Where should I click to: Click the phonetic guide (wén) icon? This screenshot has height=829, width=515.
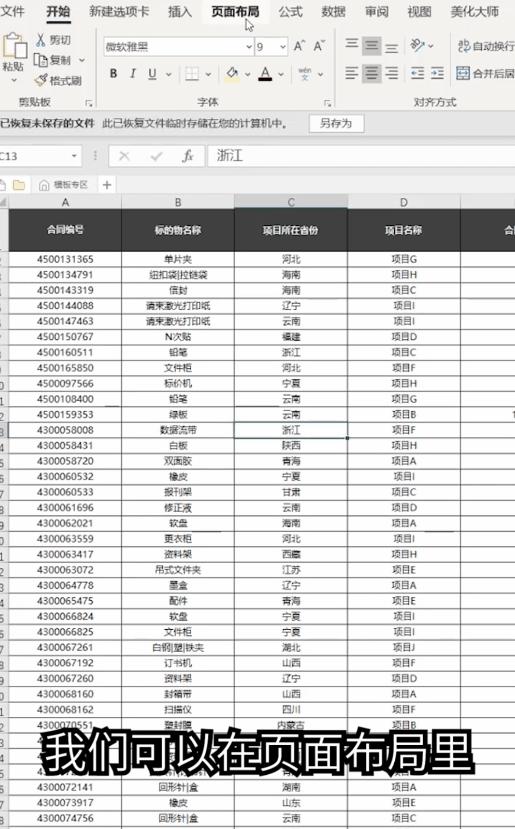[x=305, y=73]
